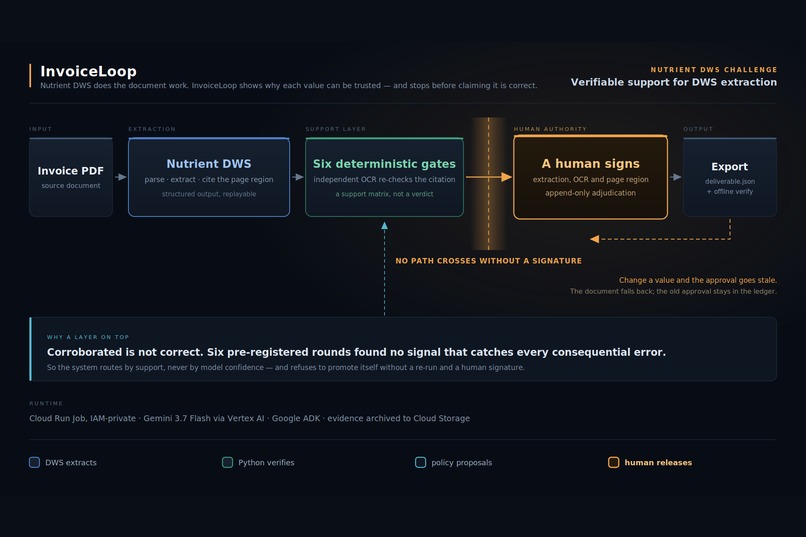Click the InvoiceLoop title
Viewport: 806px width, 537px height.
88,71
